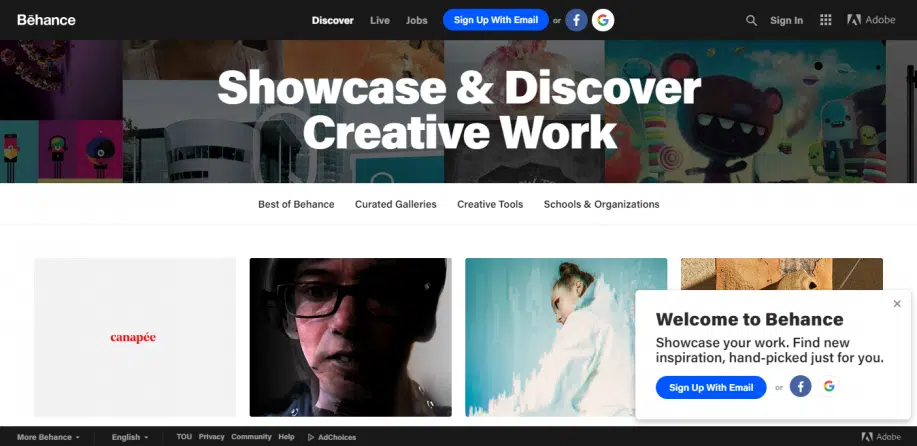917x446 pixels.
Task: Open search with the magnifier icon
Action: [751, 20]
